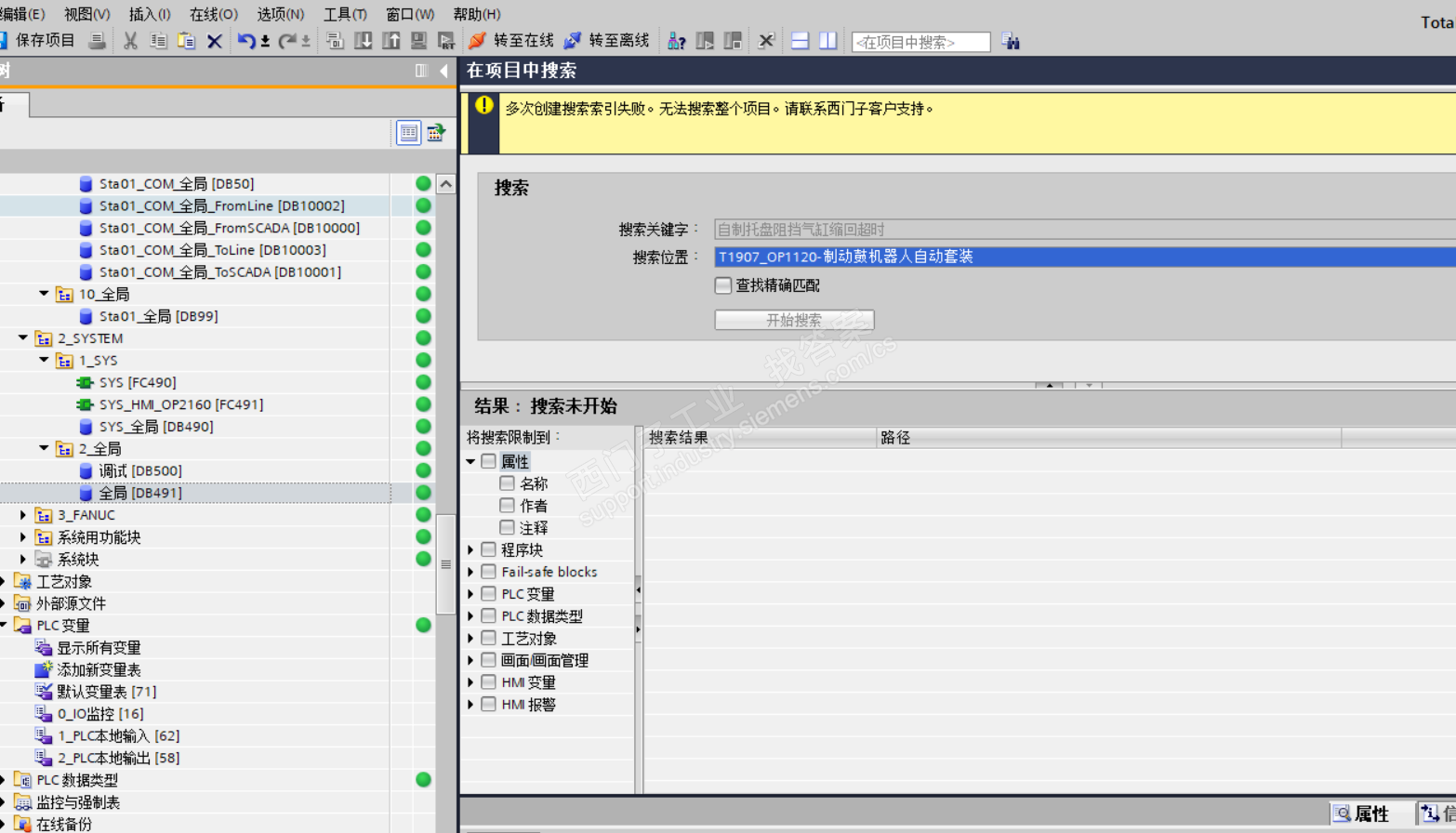Image resolution: width=1456 pixels, height=833 pixels.
Task: Click the start simulation icon
Action: (x=418, y=41)
